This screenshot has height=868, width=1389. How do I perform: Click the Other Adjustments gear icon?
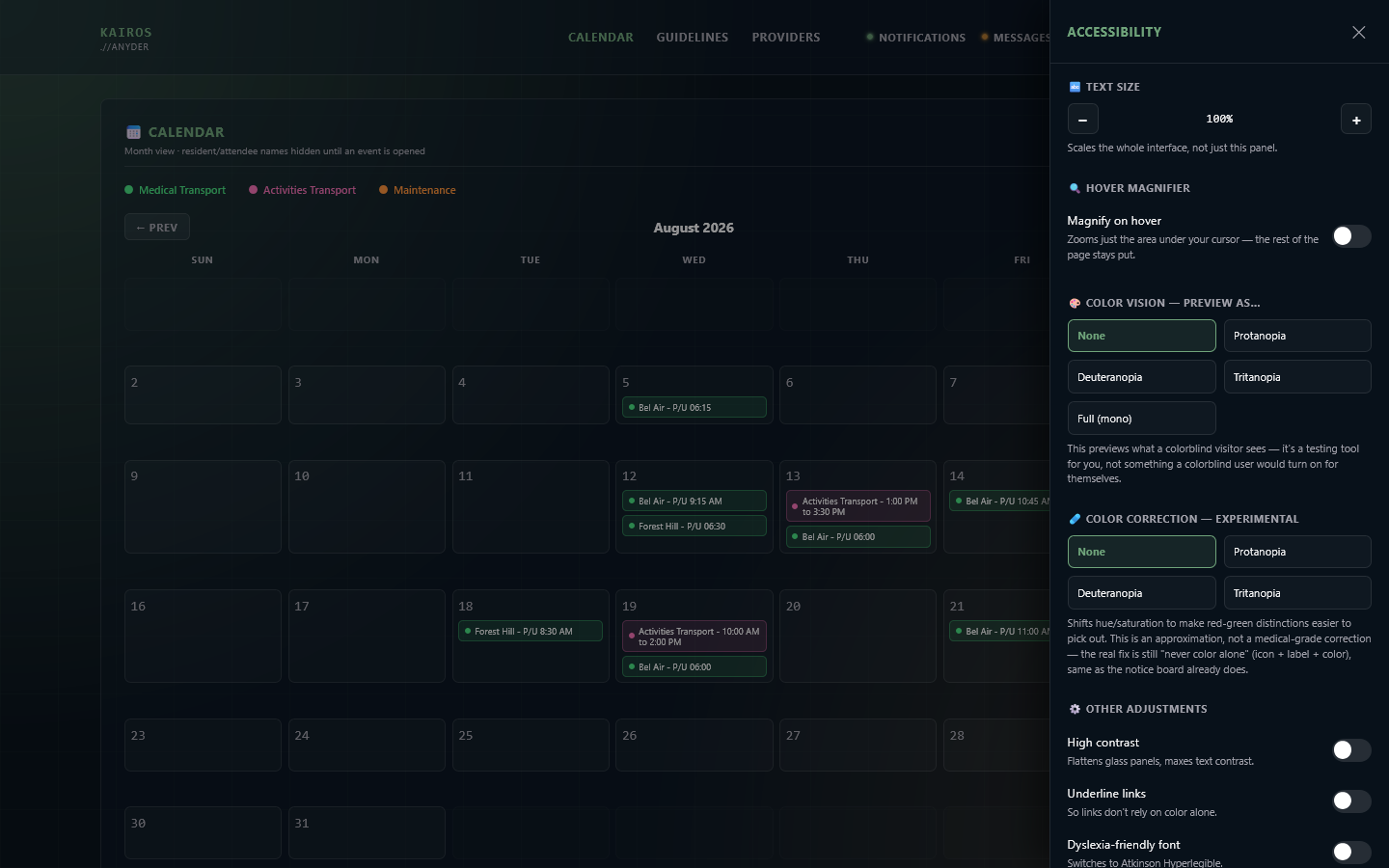coord(1075,709)
